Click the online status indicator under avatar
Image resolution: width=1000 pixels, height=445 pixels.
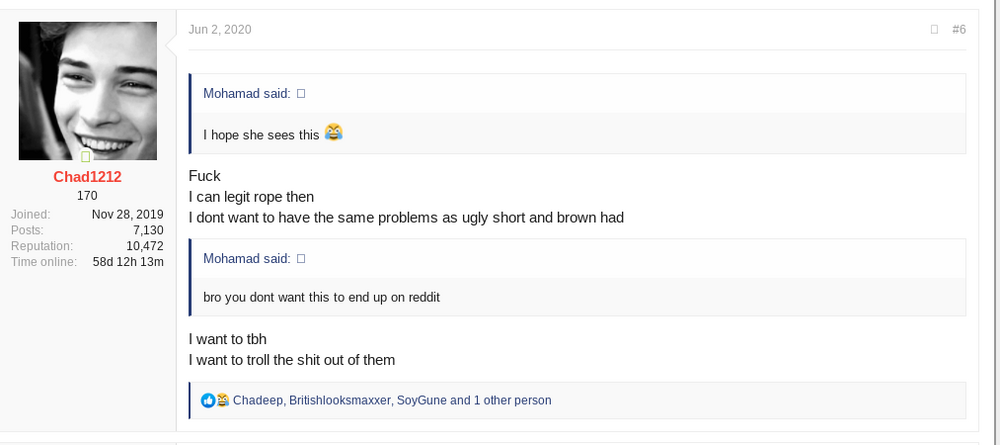85,157
